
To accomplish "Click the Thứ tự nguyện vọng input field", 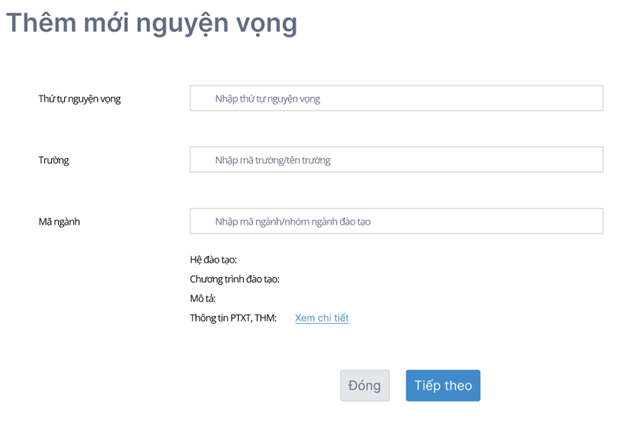I will (x=396, y=98).
